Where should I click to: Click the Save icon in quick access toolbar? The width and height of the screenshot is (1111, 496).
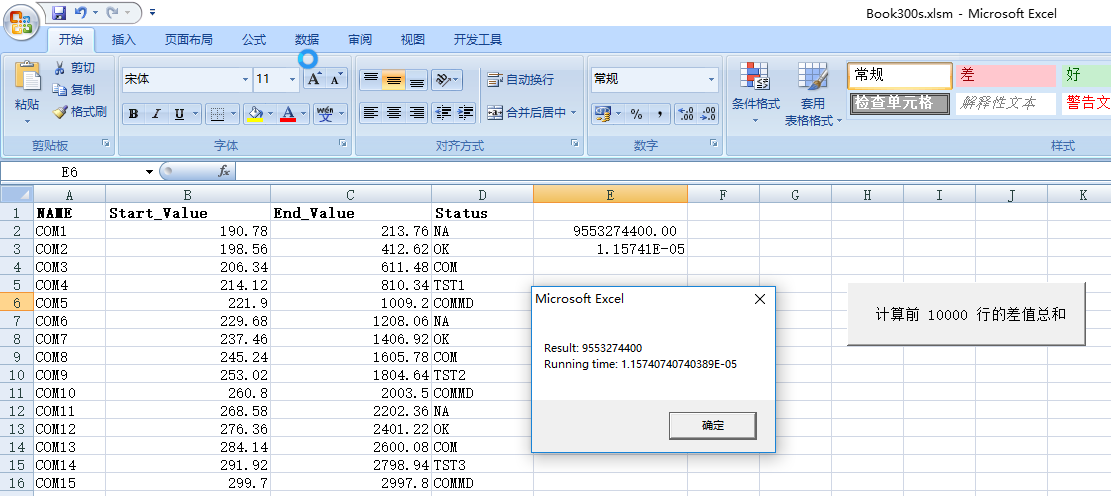pos(59,13)
